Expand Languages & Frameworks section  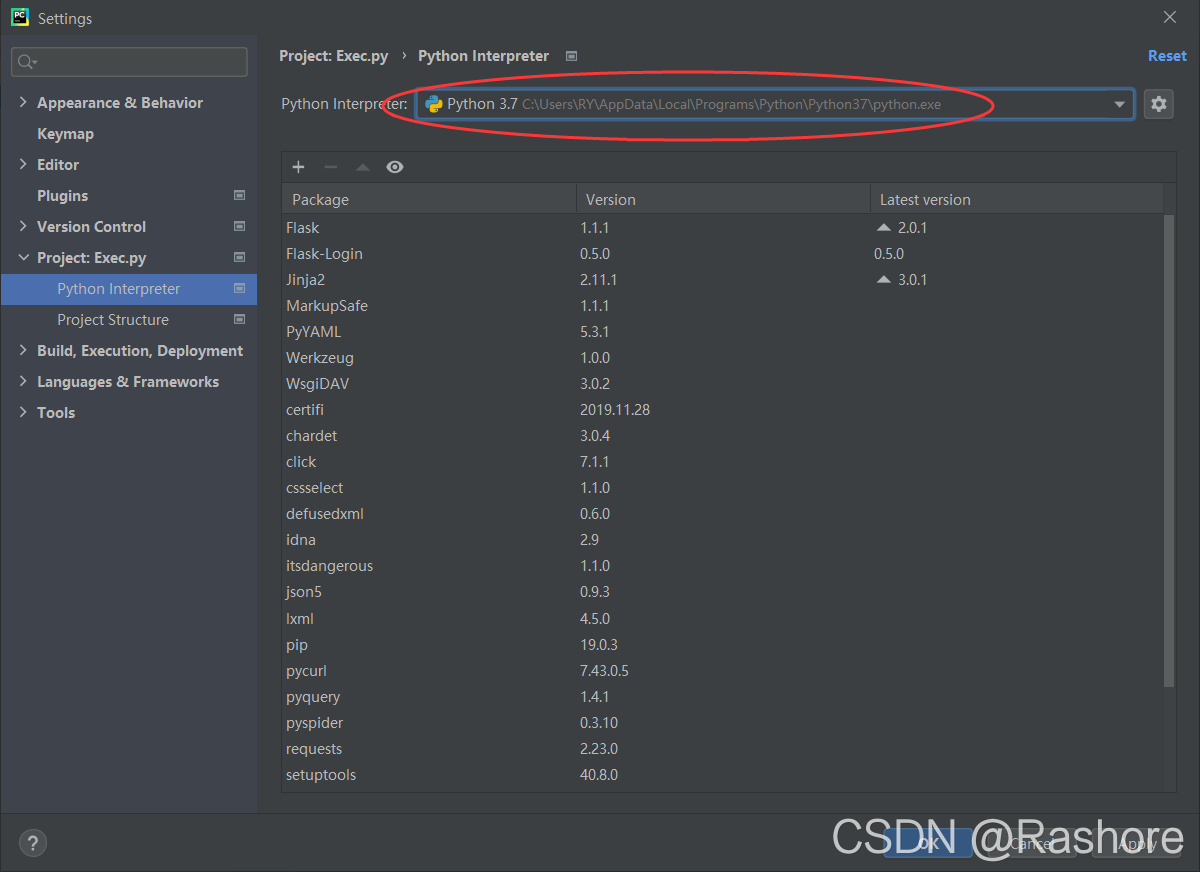click(x=23, y=382)
